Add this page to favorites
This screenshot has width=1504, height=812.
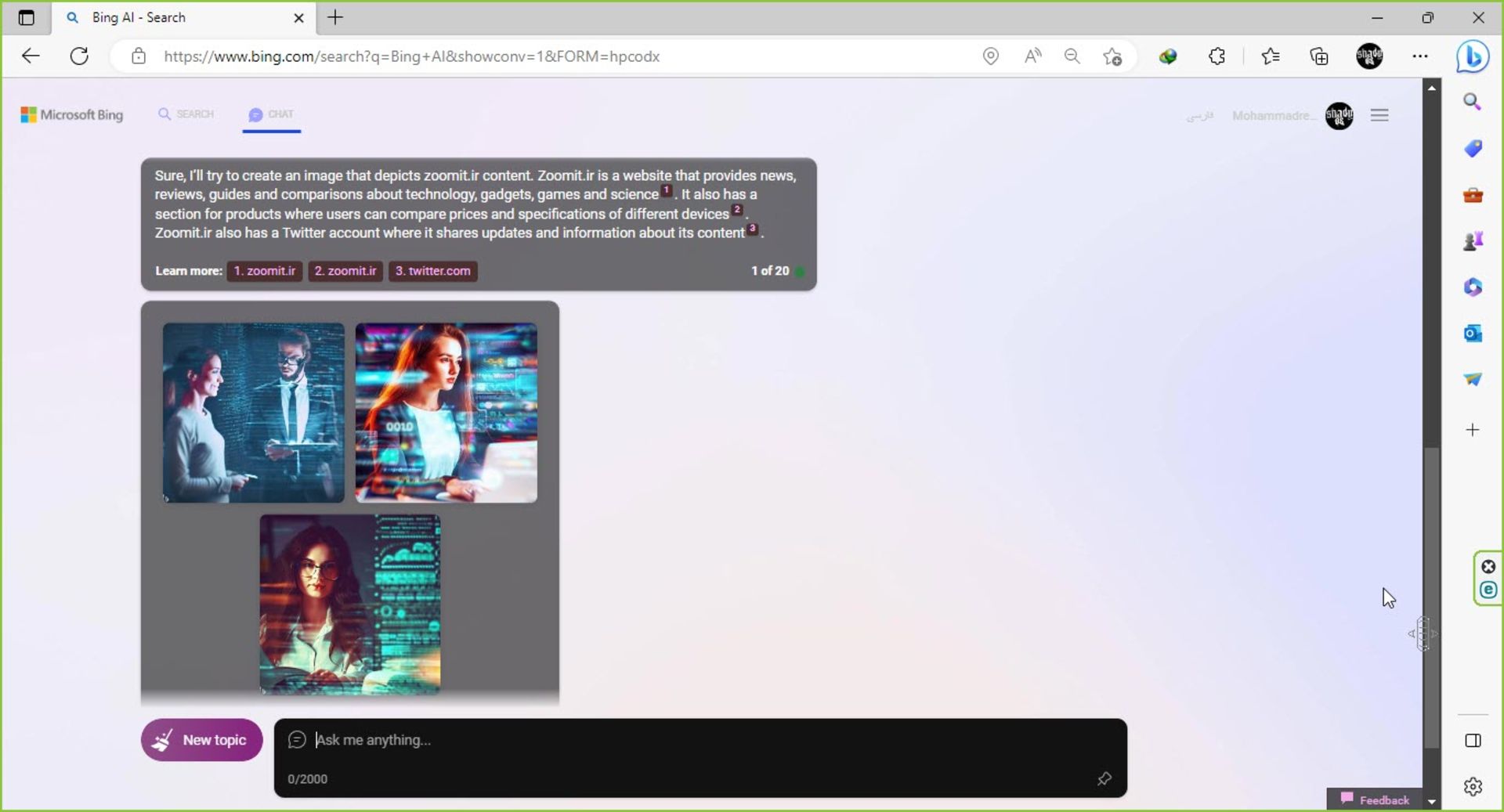pyautogui.click(x=1112, y=56)
